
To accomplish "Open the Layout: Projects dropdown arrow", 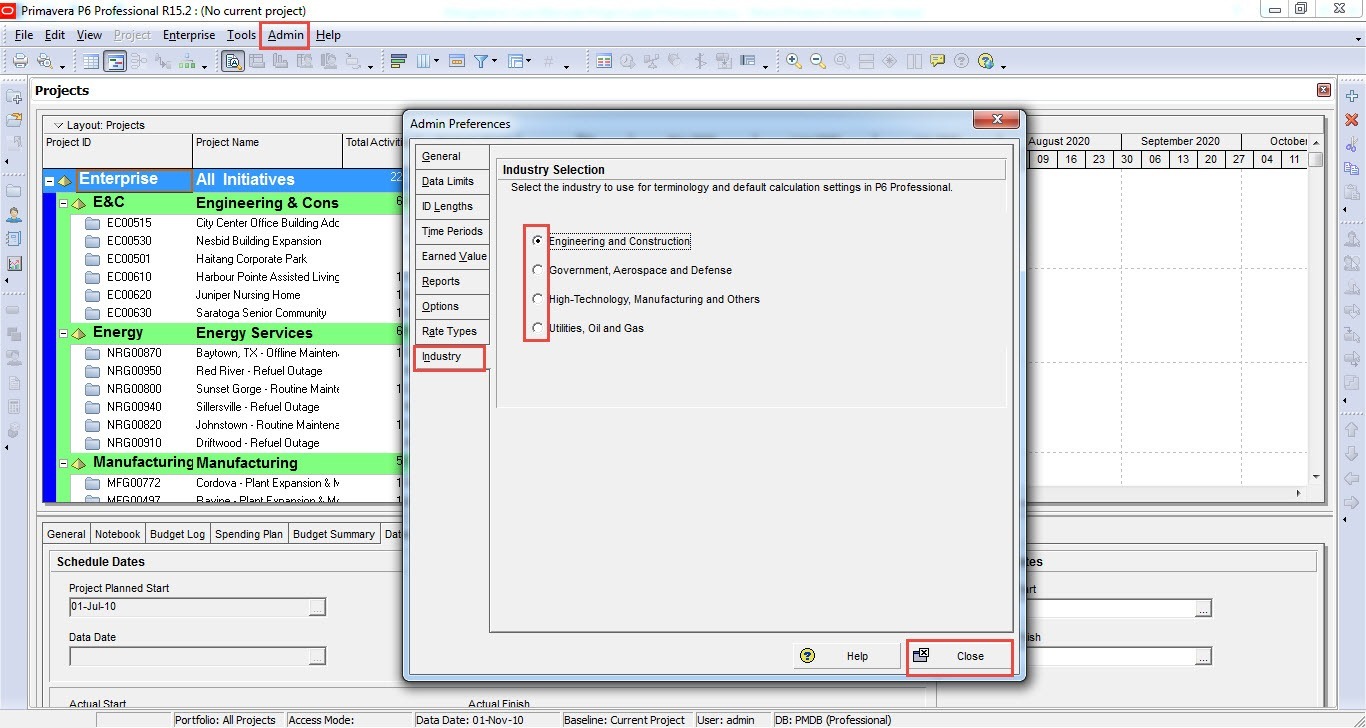I will (x=58, y=125).
